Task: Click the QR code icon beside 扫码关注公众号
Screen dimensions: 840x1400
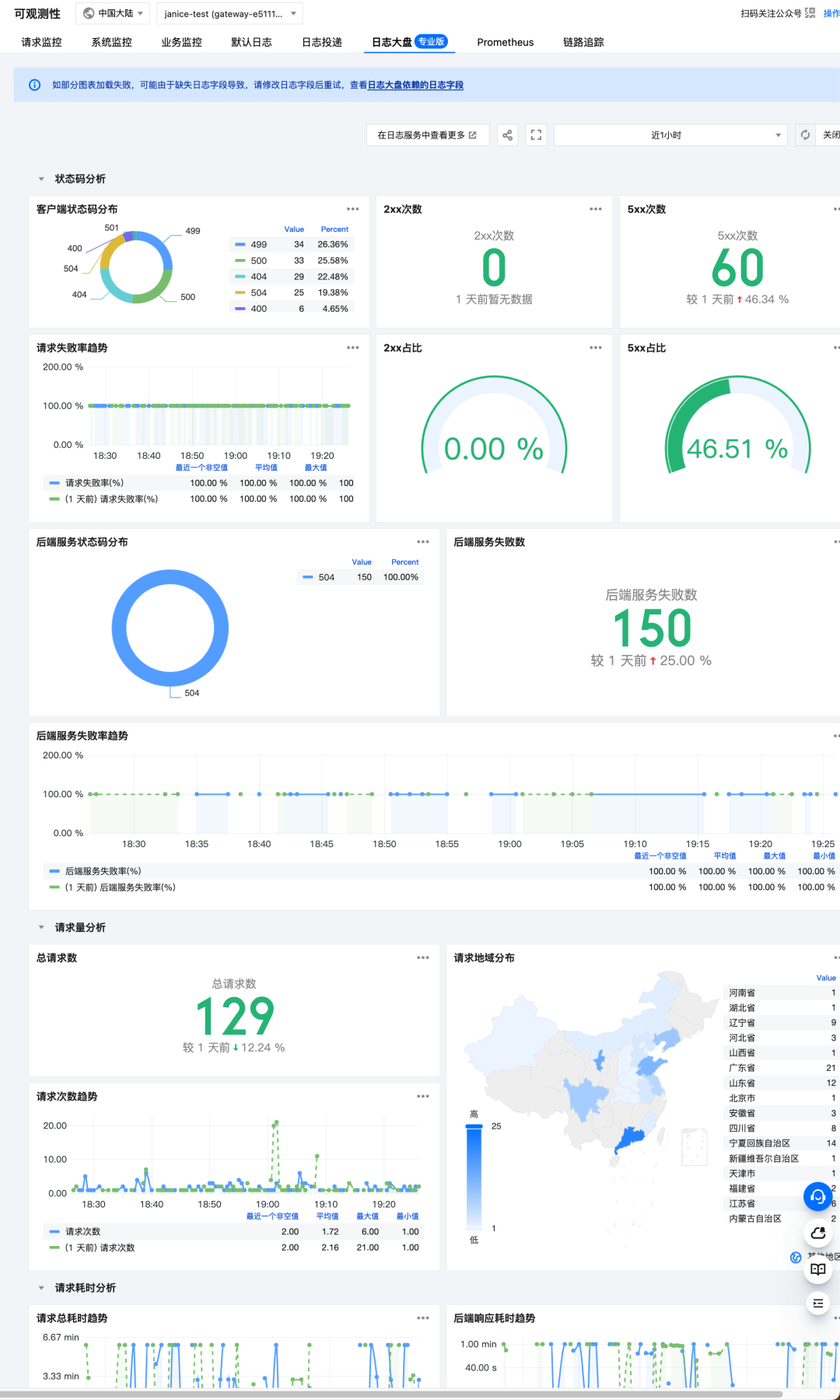Action: pyautogui.click(x=810, y=13)
